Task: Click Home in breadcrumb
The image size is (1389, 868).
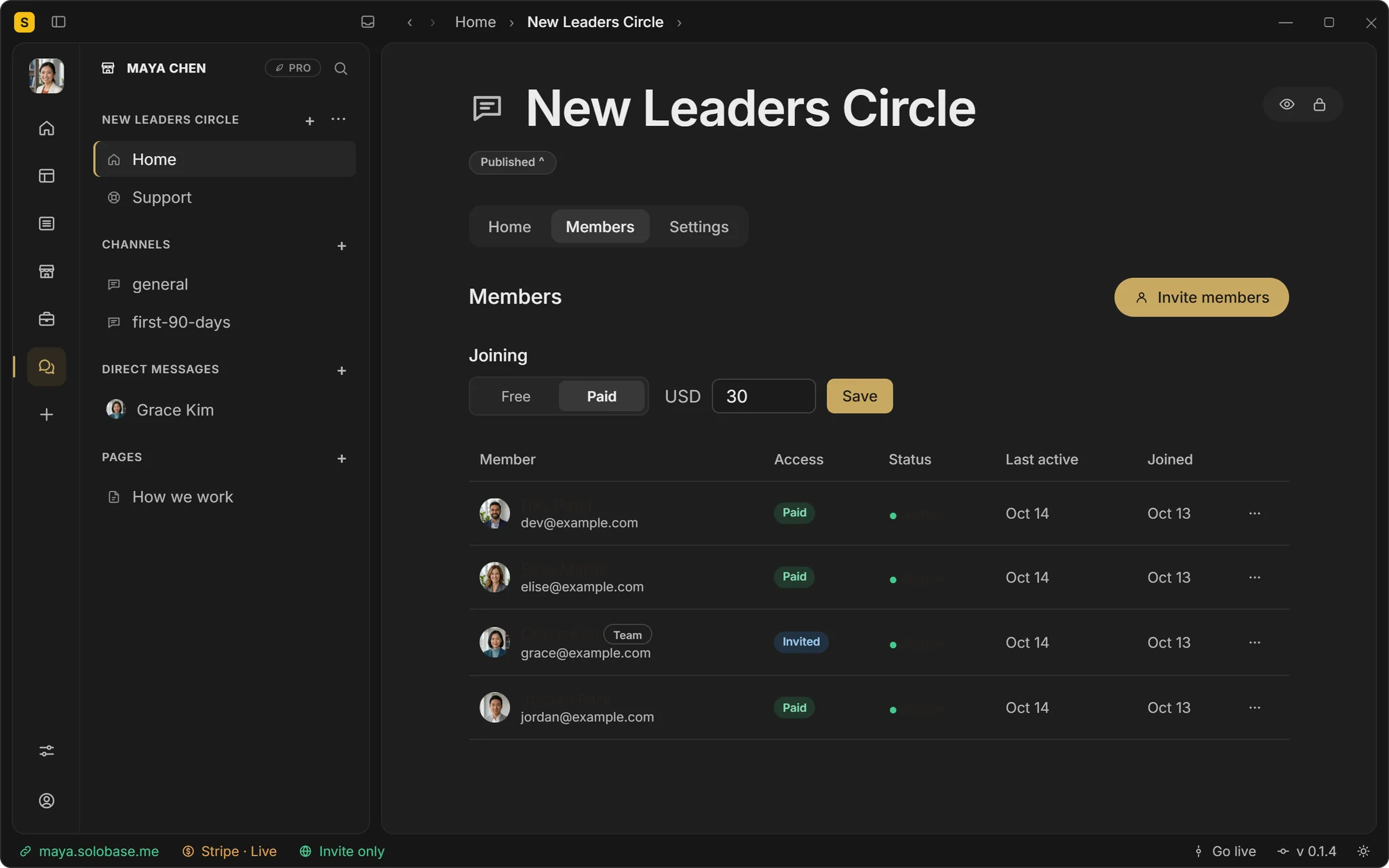Action: 475,22
